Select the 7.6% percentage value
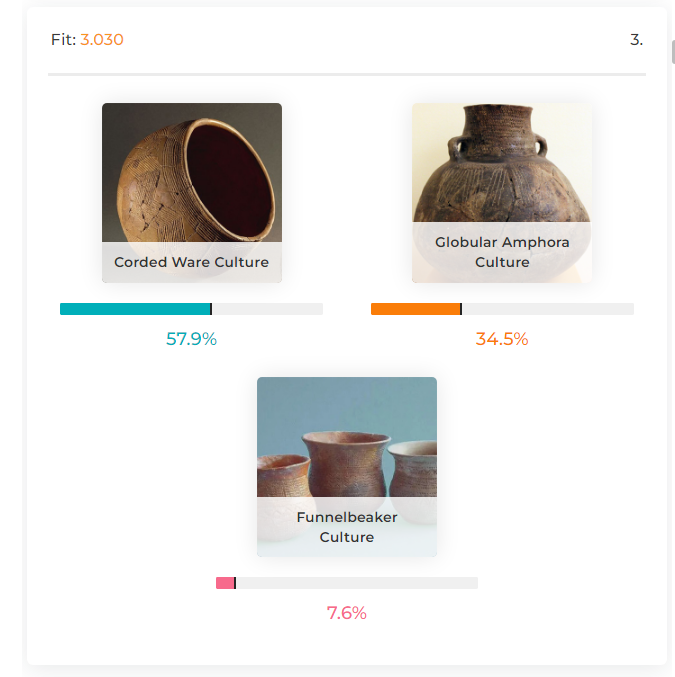 pyautogui.click(x=347, y=613)
